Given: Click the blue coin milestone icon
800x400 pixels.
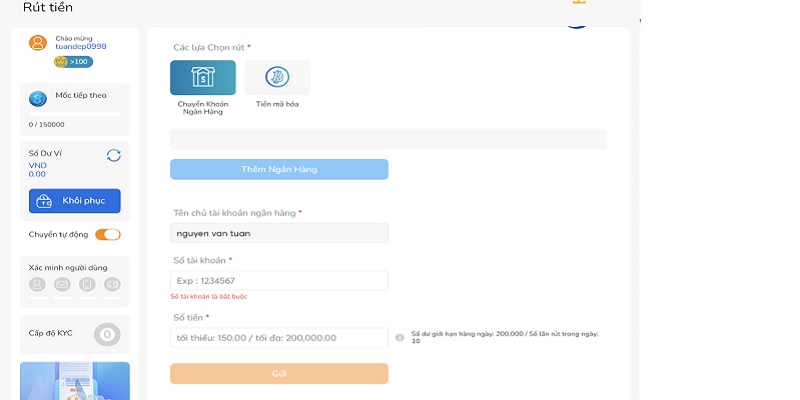Looking at the screenshot, I should (x=38, y=98).
